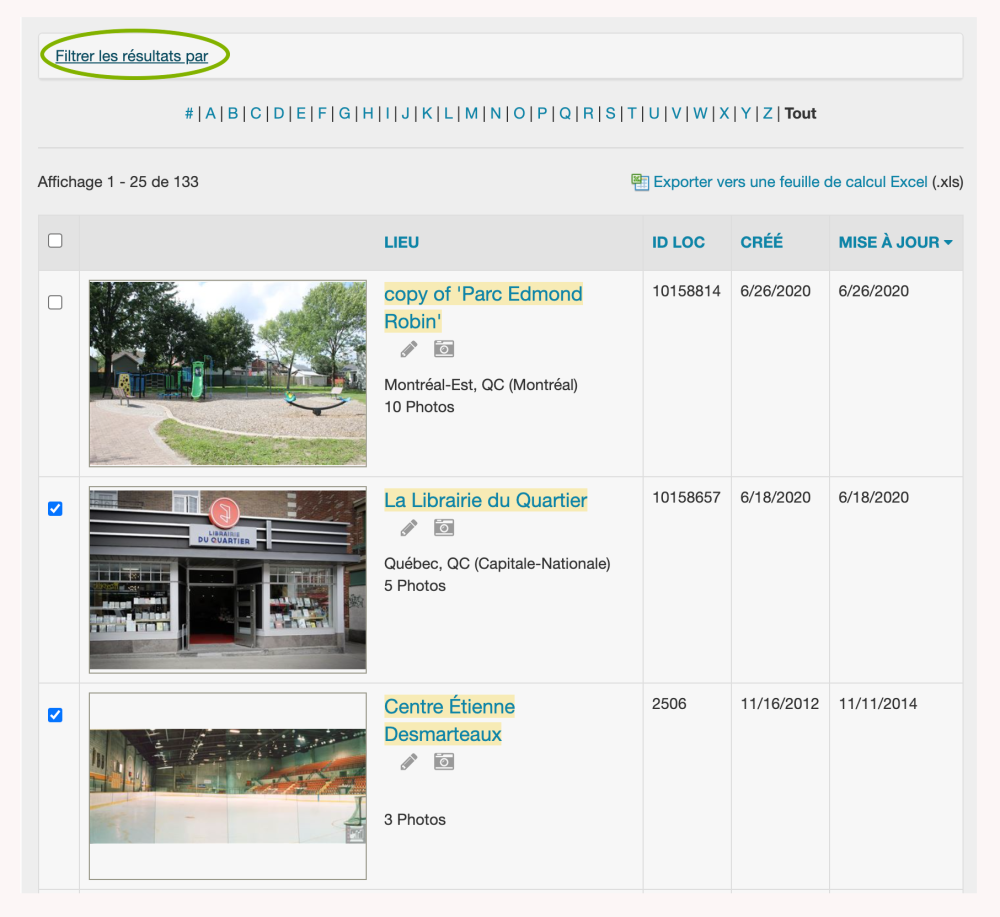Filter locations by letter X
Viewport: 1000px width, 917px height.
[724, 114]
